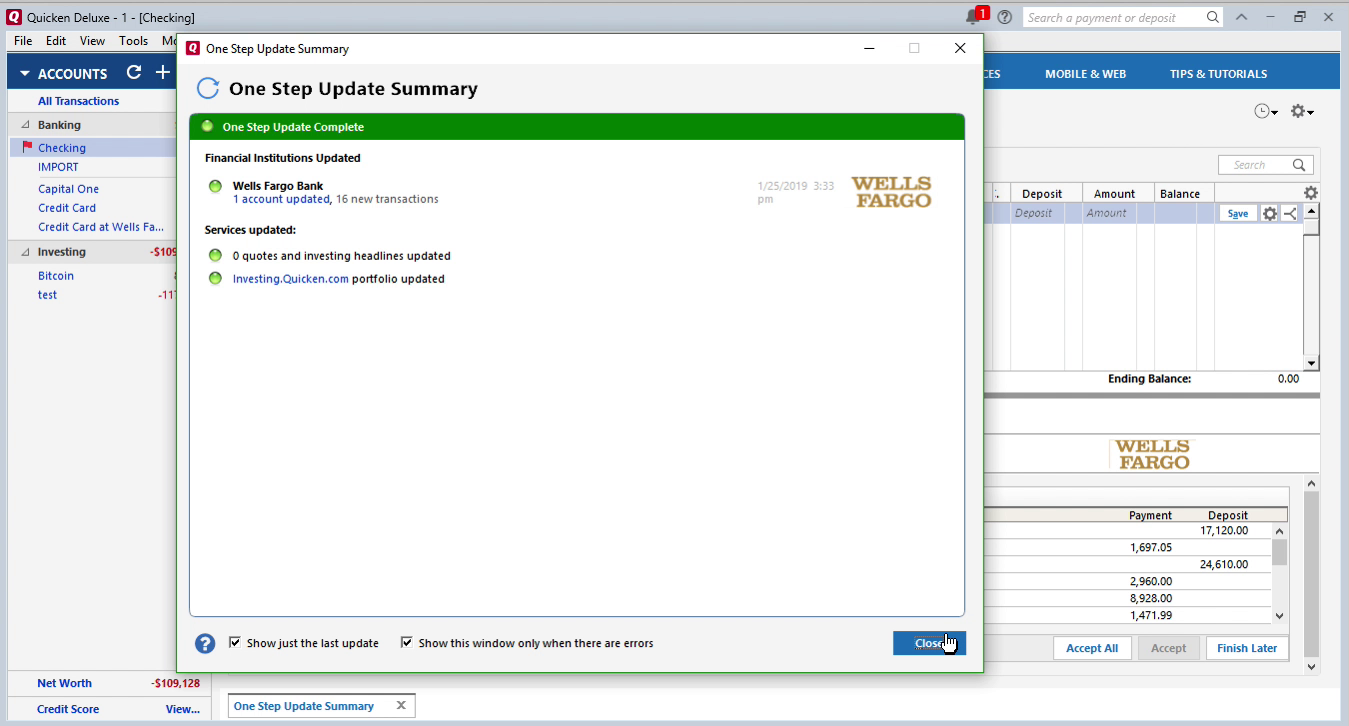Click the Wells Fargo logo in dialog

point(891,192)
